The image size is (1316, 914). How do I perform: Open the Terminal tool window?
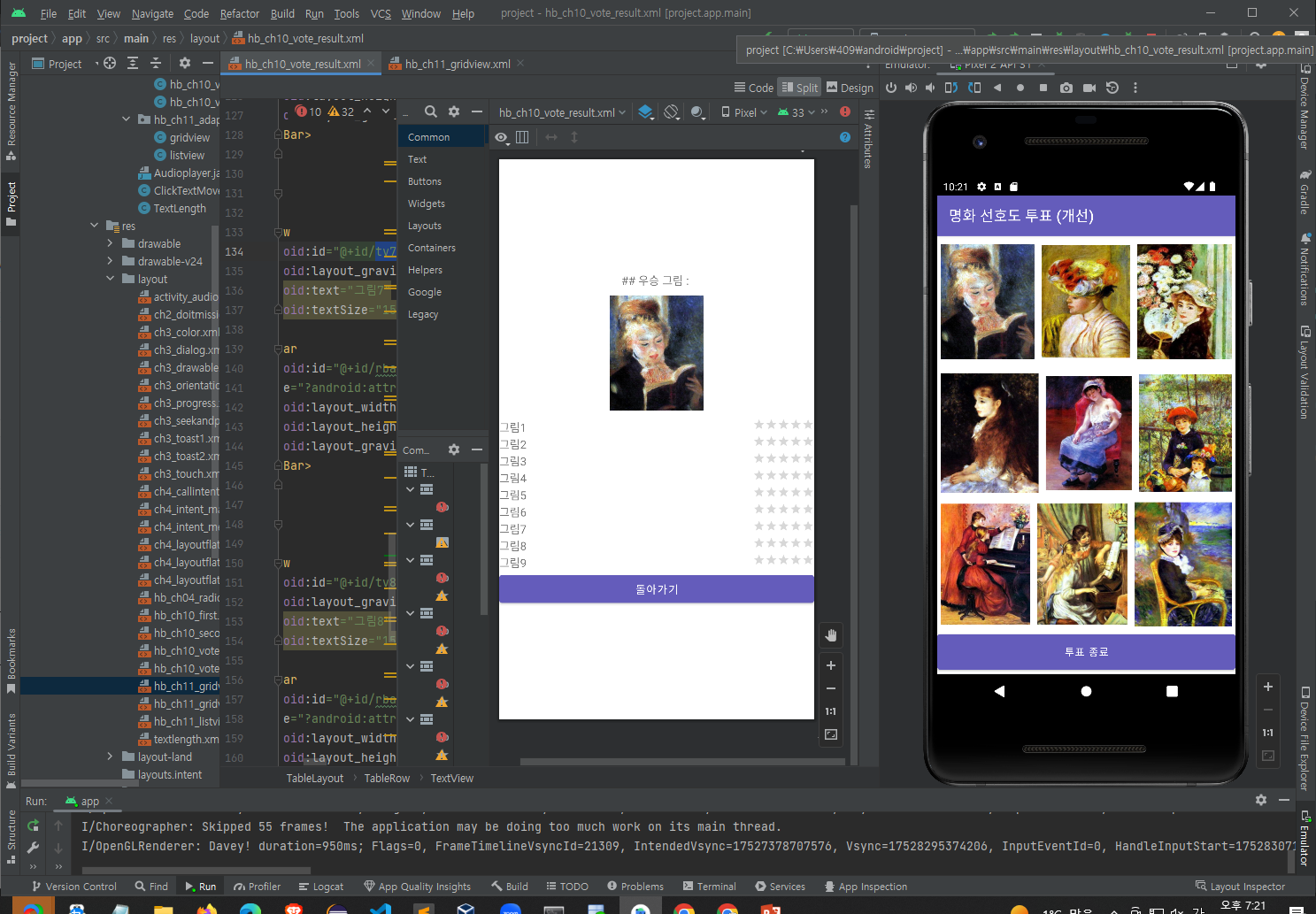coord(710,887)
